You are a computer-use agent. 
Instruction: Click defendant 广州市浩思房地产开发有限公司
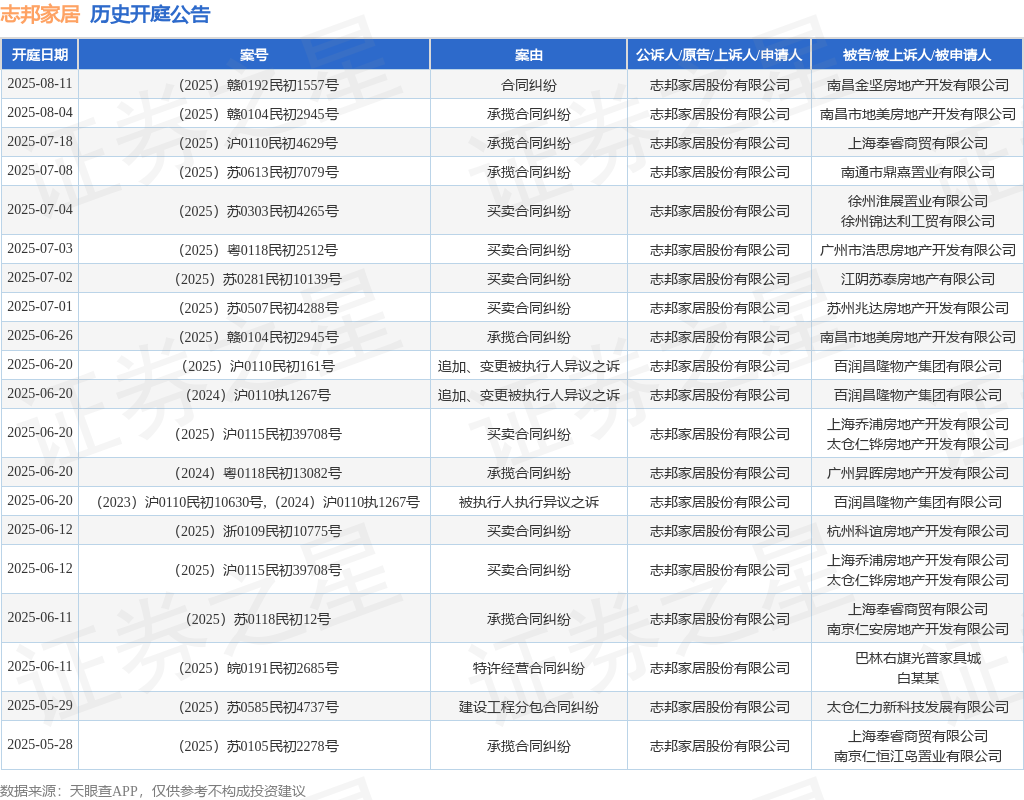[x=918, y=250]
